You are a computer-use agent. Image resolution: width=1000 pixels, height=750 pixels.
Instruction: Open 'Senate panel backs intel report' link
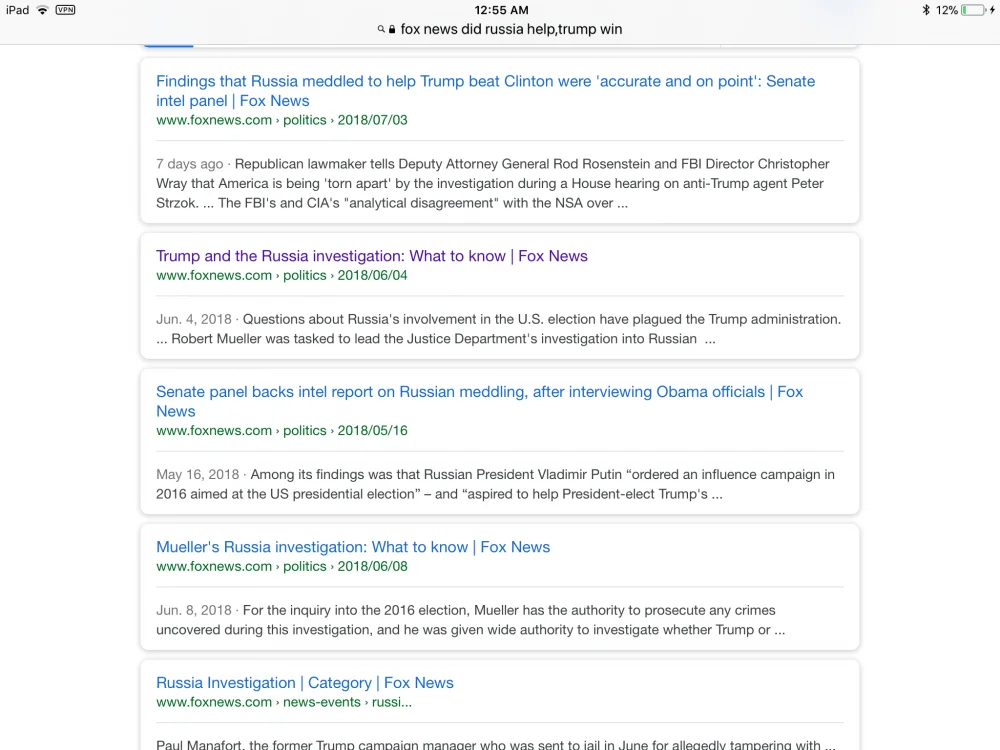[x=480, y=401]
